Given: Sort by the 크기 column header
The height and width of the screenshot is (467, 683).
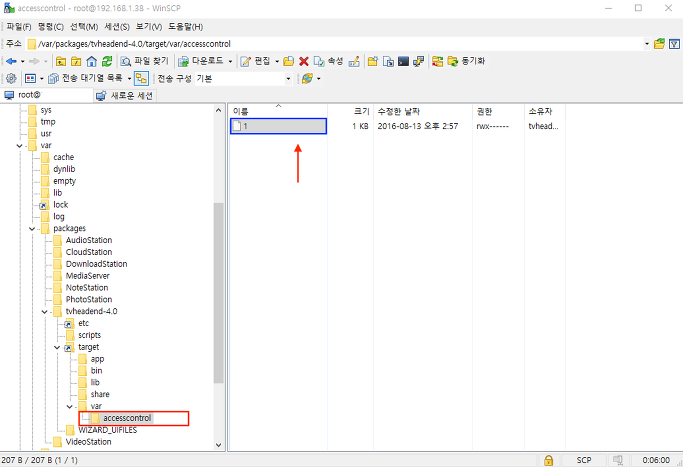Looking at the screenshot, I should (350, 112).
